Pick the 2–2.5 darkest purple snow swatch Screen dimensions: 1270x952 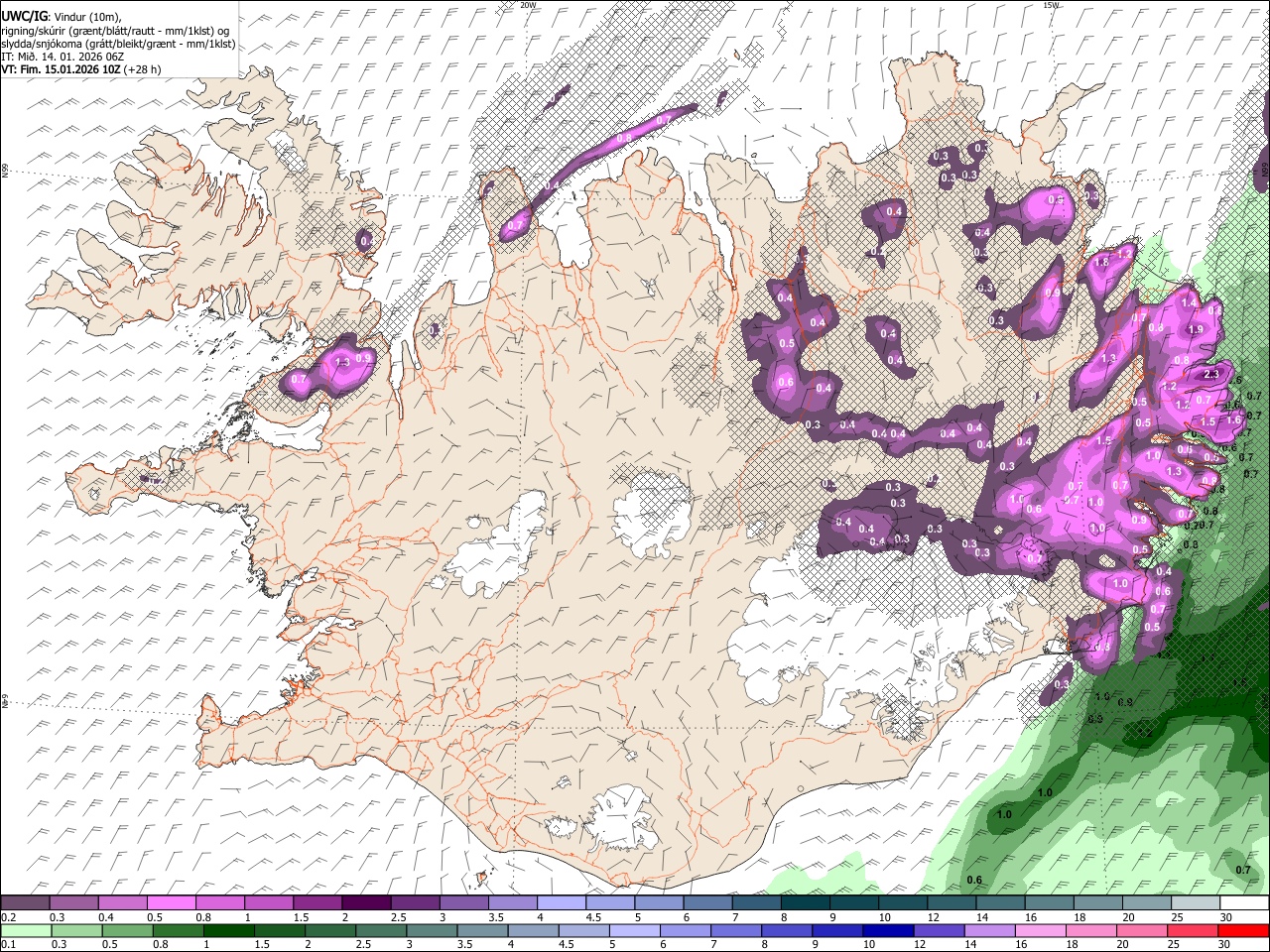[x=366, y=903]
